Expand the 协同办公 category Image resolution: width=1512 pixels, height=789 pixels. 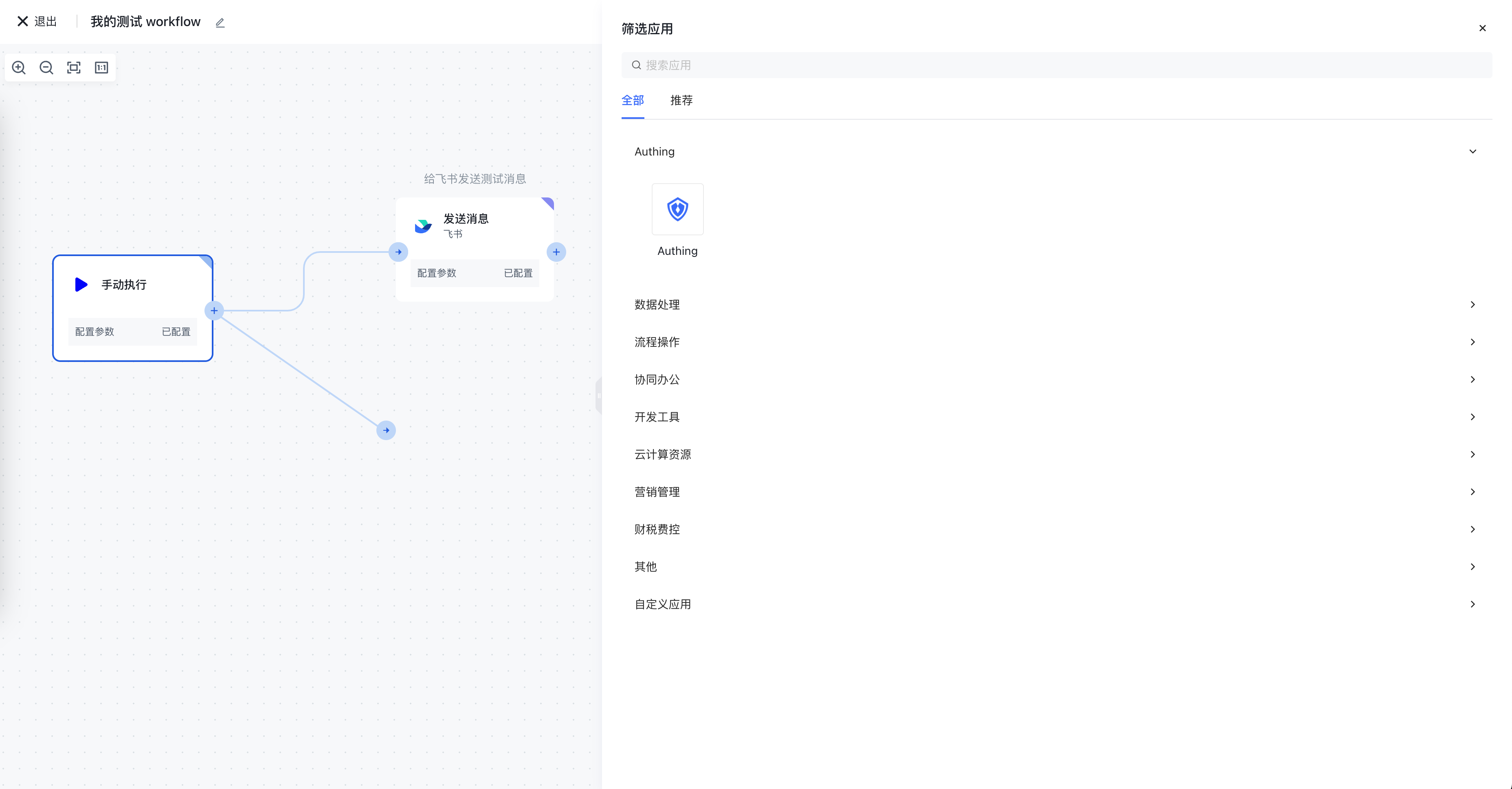[1472, 379]
